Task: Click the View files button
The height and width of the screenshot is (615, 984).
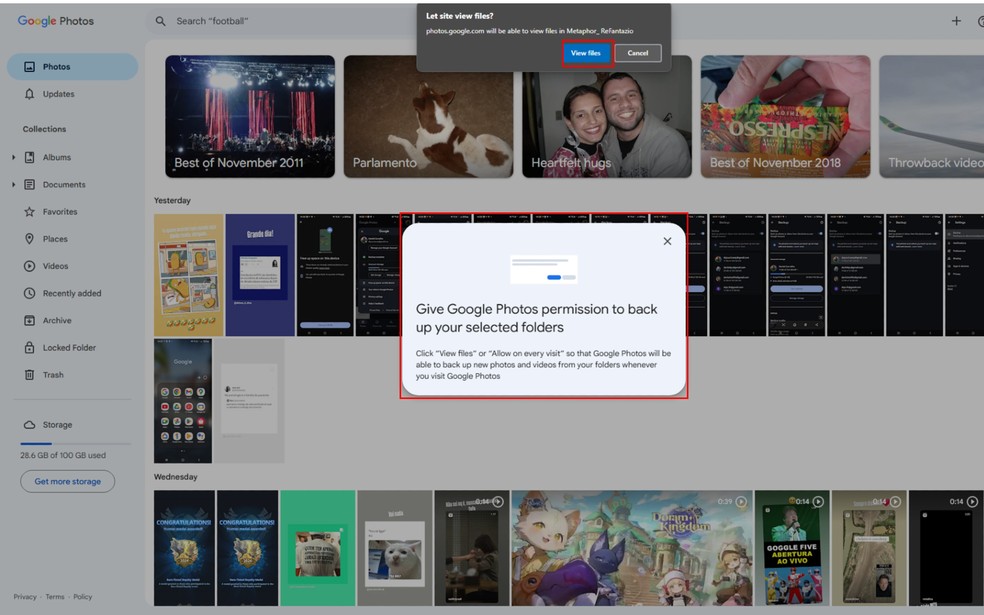Action: [585, 53]
